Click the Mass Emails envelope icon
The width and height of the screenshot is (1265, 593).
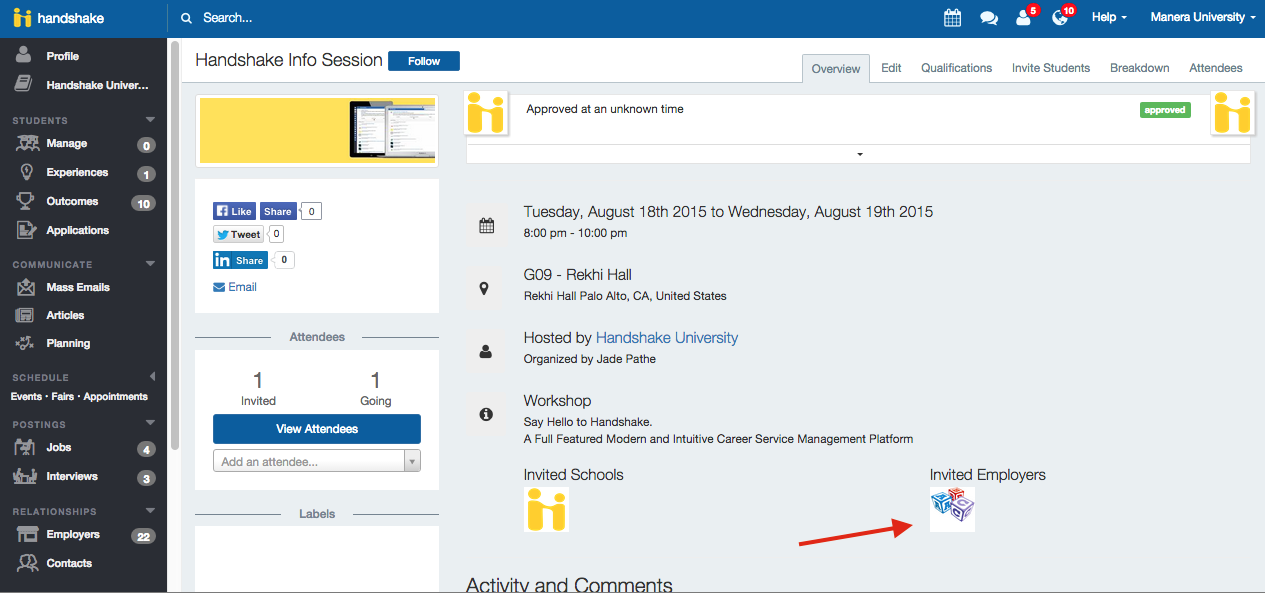tap(26, 287)
